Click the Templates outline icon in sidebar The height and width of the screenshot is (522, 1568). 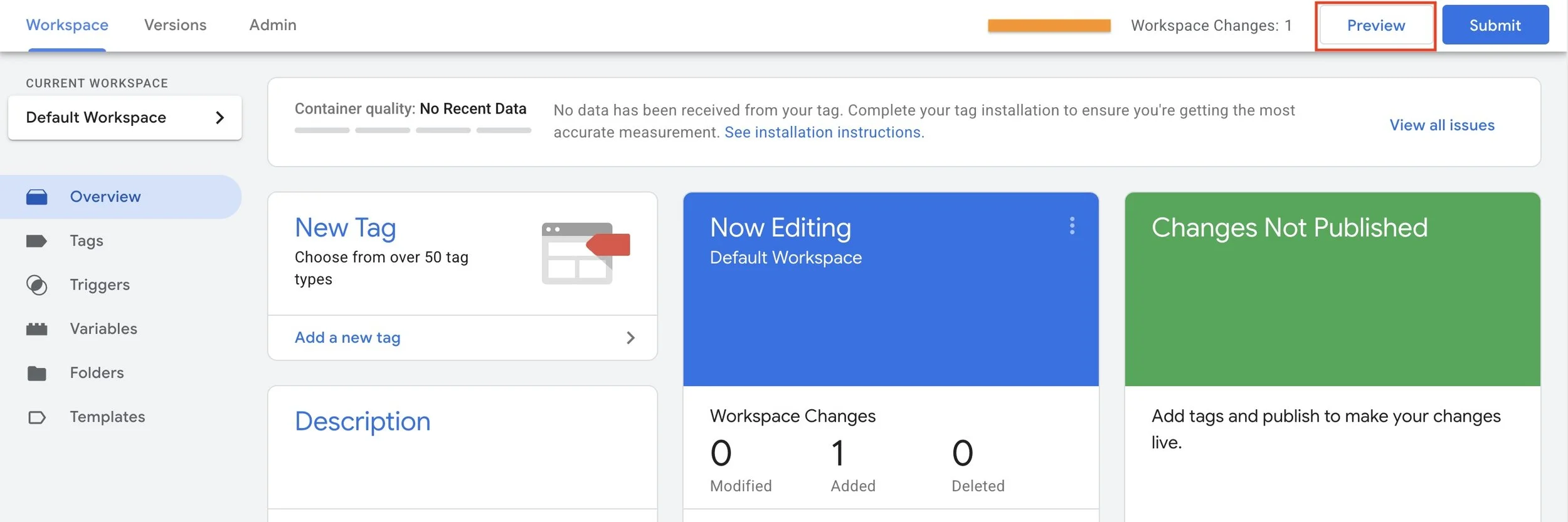pos(36,417)
